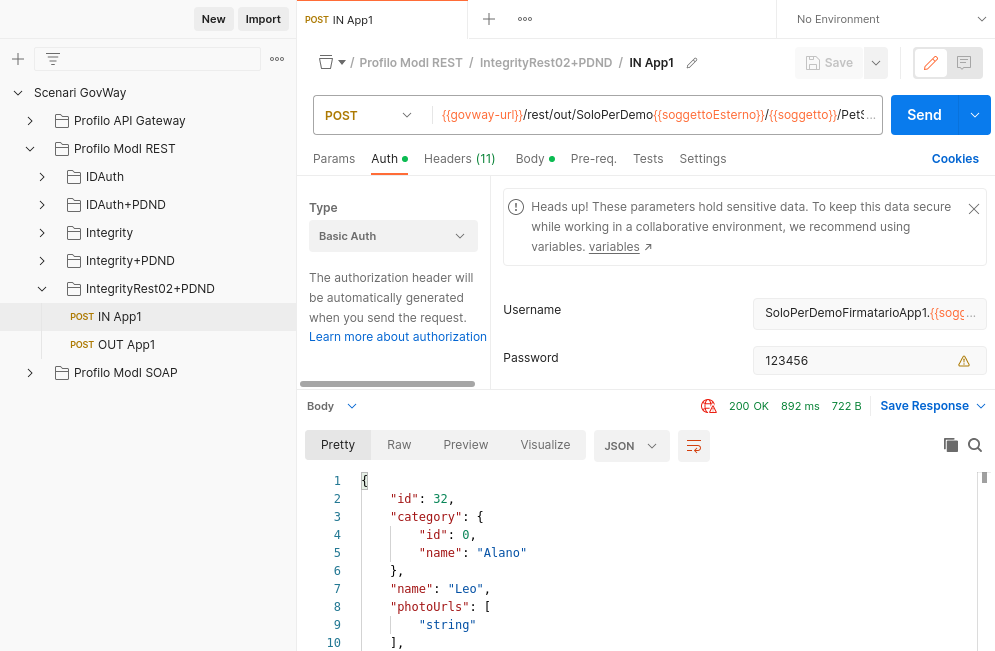This screenshot has height=651, width=995.
Task: Switch to the Auth tab
Action: coord(389,159)
